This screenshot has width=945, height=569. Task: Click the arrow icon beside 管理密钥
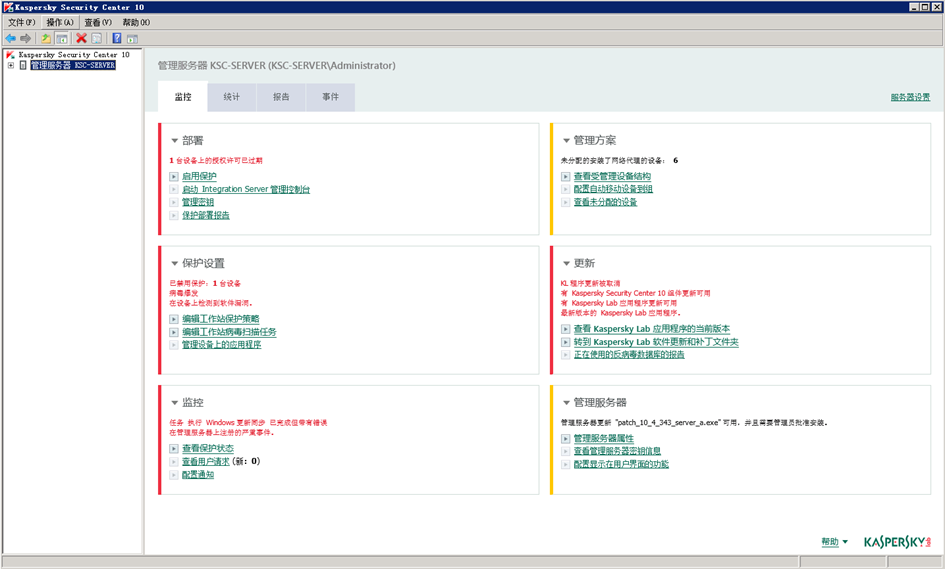tap(174, 203)
